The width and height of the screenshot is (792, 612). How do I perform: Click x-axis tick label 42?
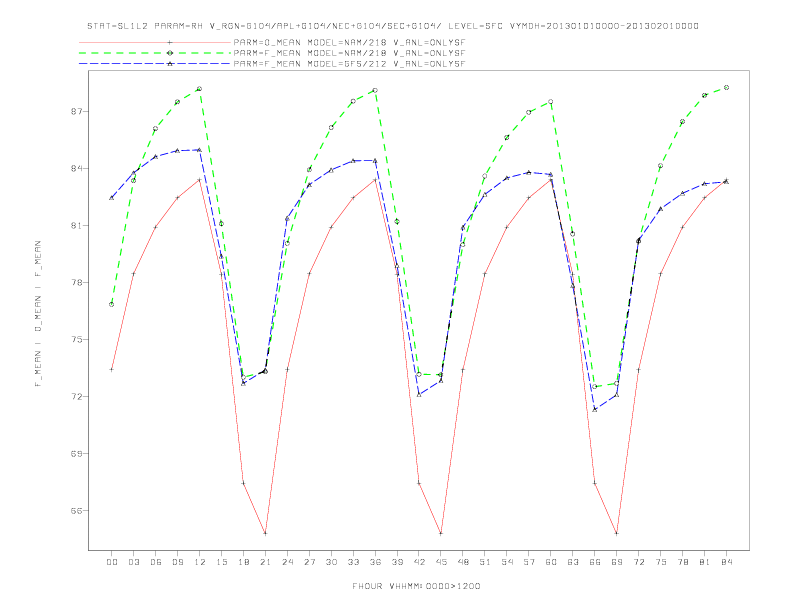tap(419, 562)
